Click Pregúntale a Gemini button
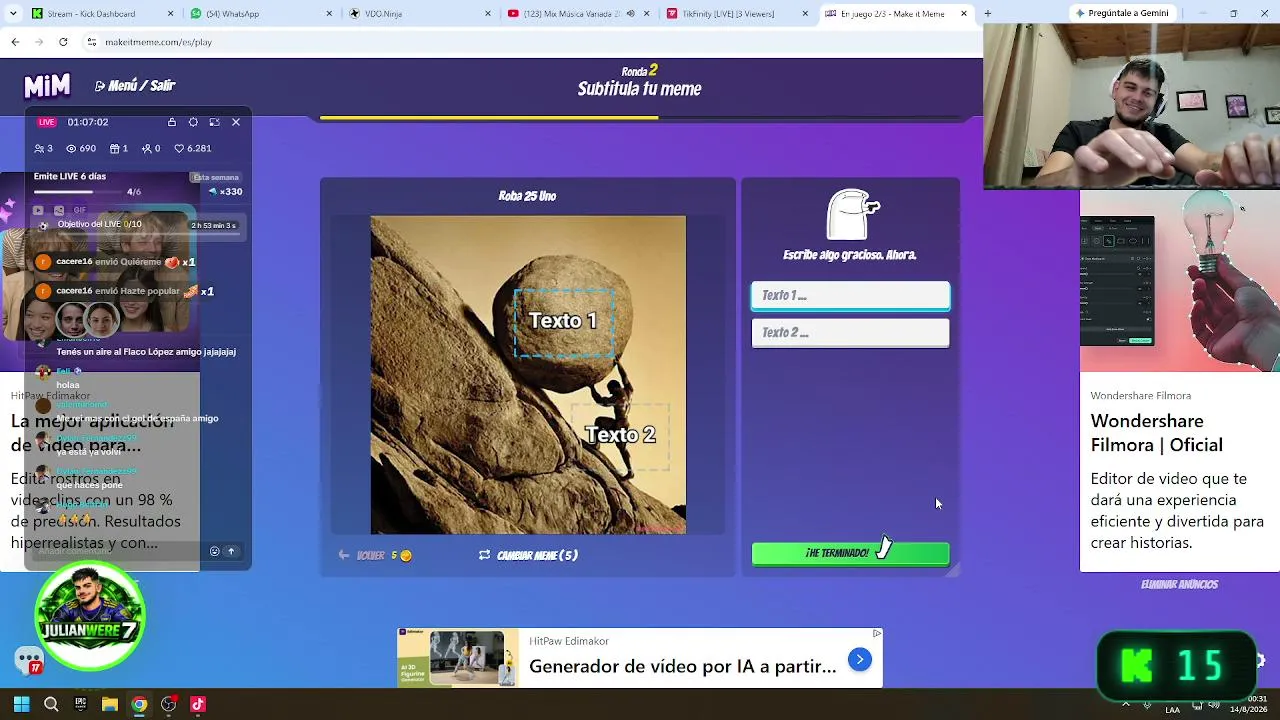 tap(1122, 13)
